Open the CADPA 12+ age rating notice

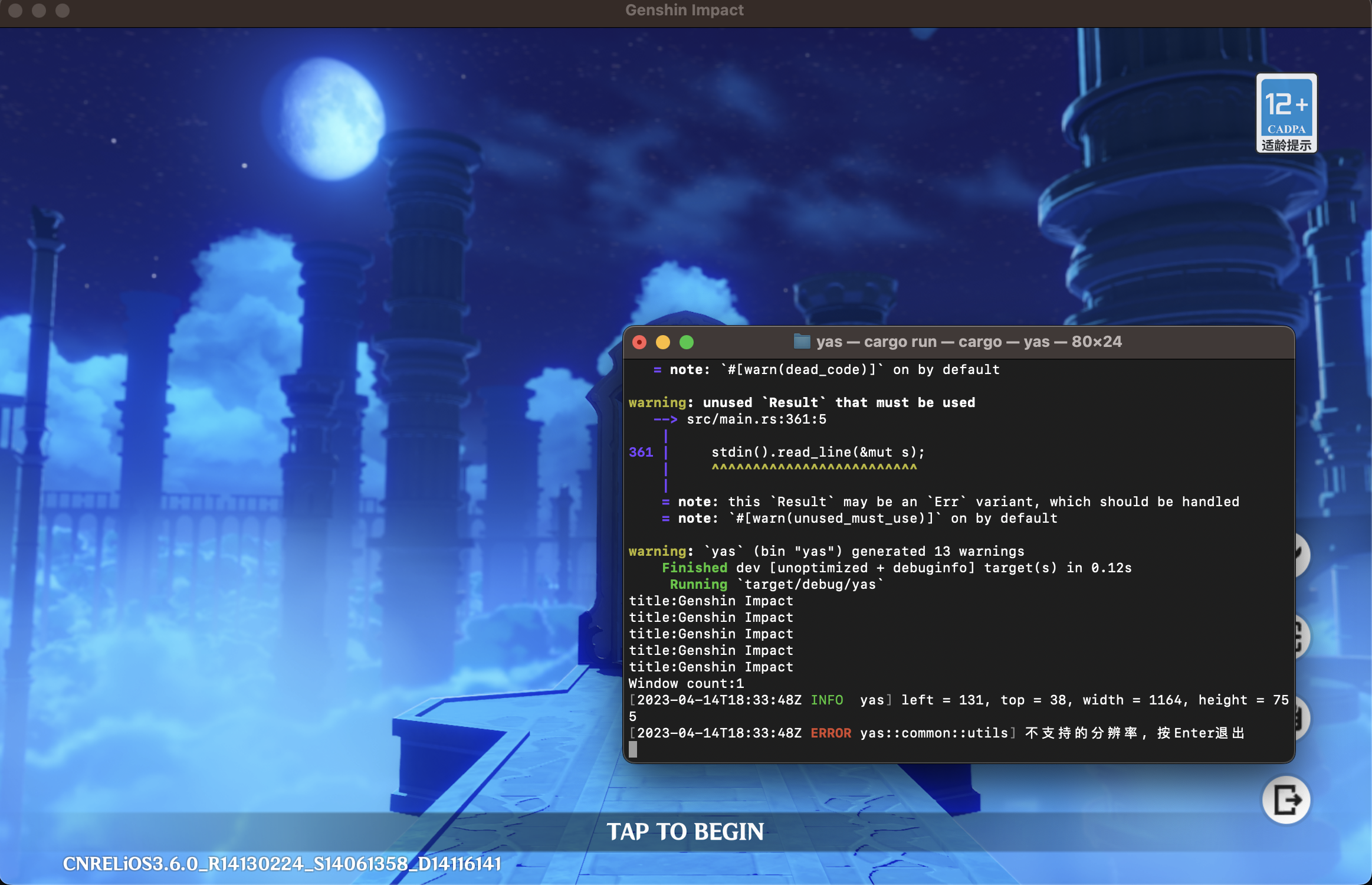point(1286,113)
